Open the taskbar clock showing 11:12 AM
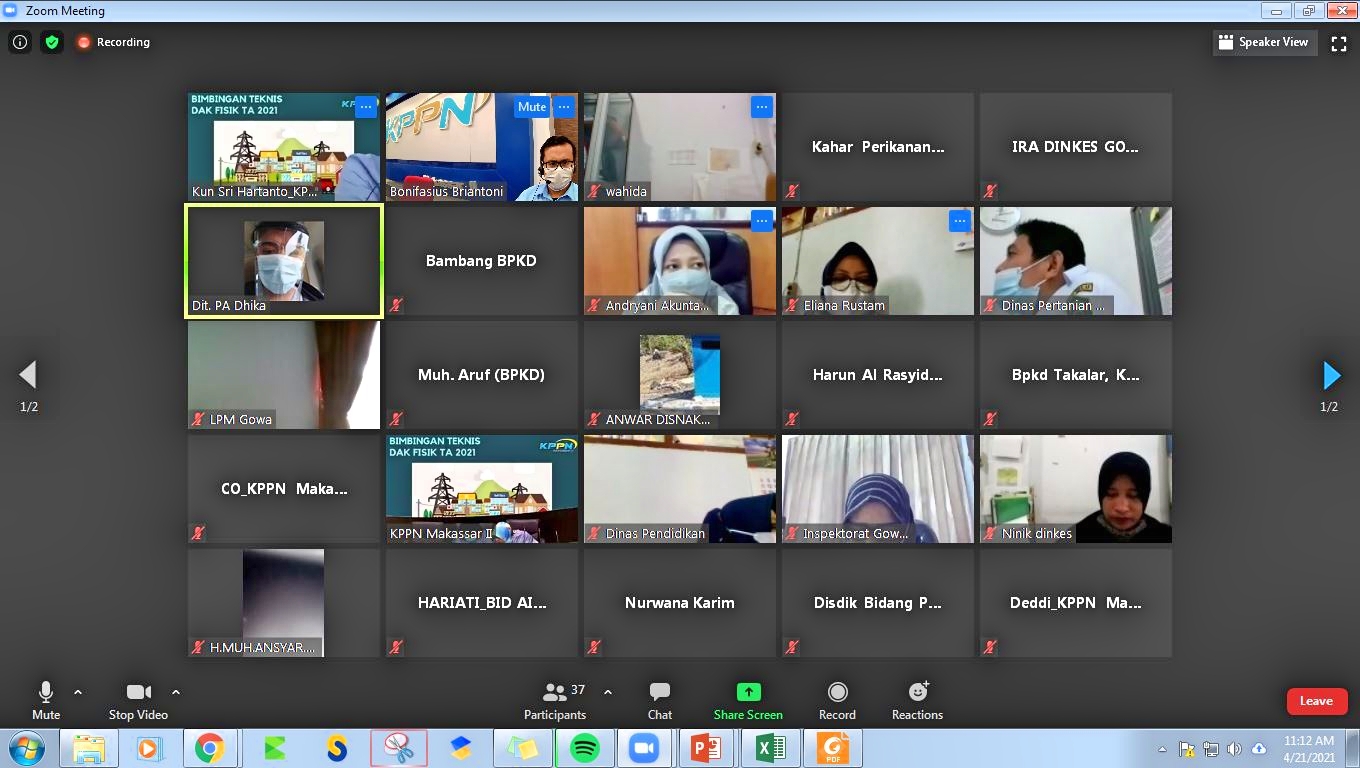The height and width of the screenshot is (768, 1360). click(1309, 749)
